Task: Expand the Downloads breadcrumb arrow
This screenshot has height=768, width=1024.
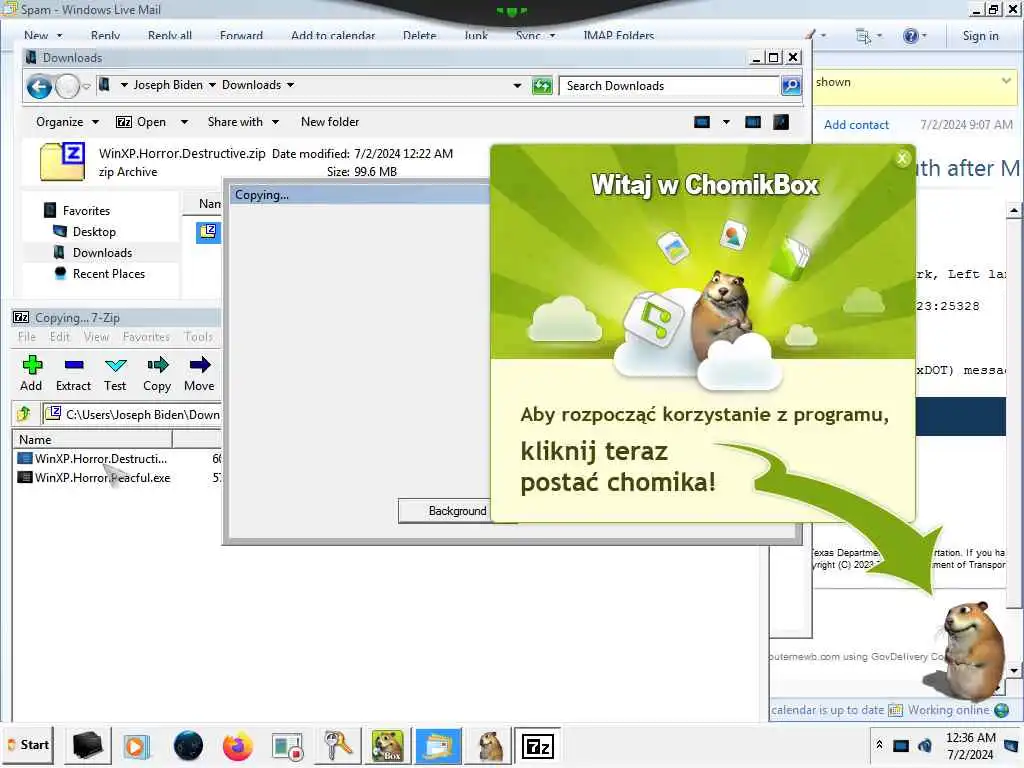Action: pos(291,86)
